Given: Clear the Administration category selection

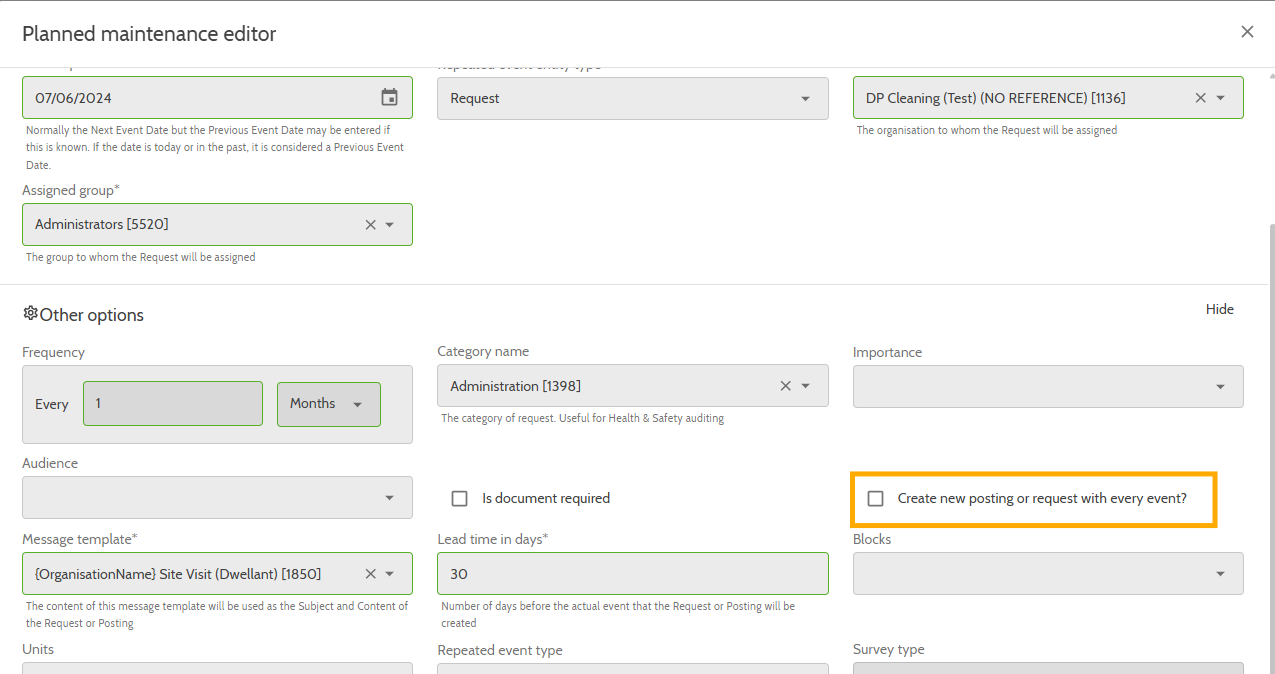Looking at the screenshot, I should pos(785,385).
